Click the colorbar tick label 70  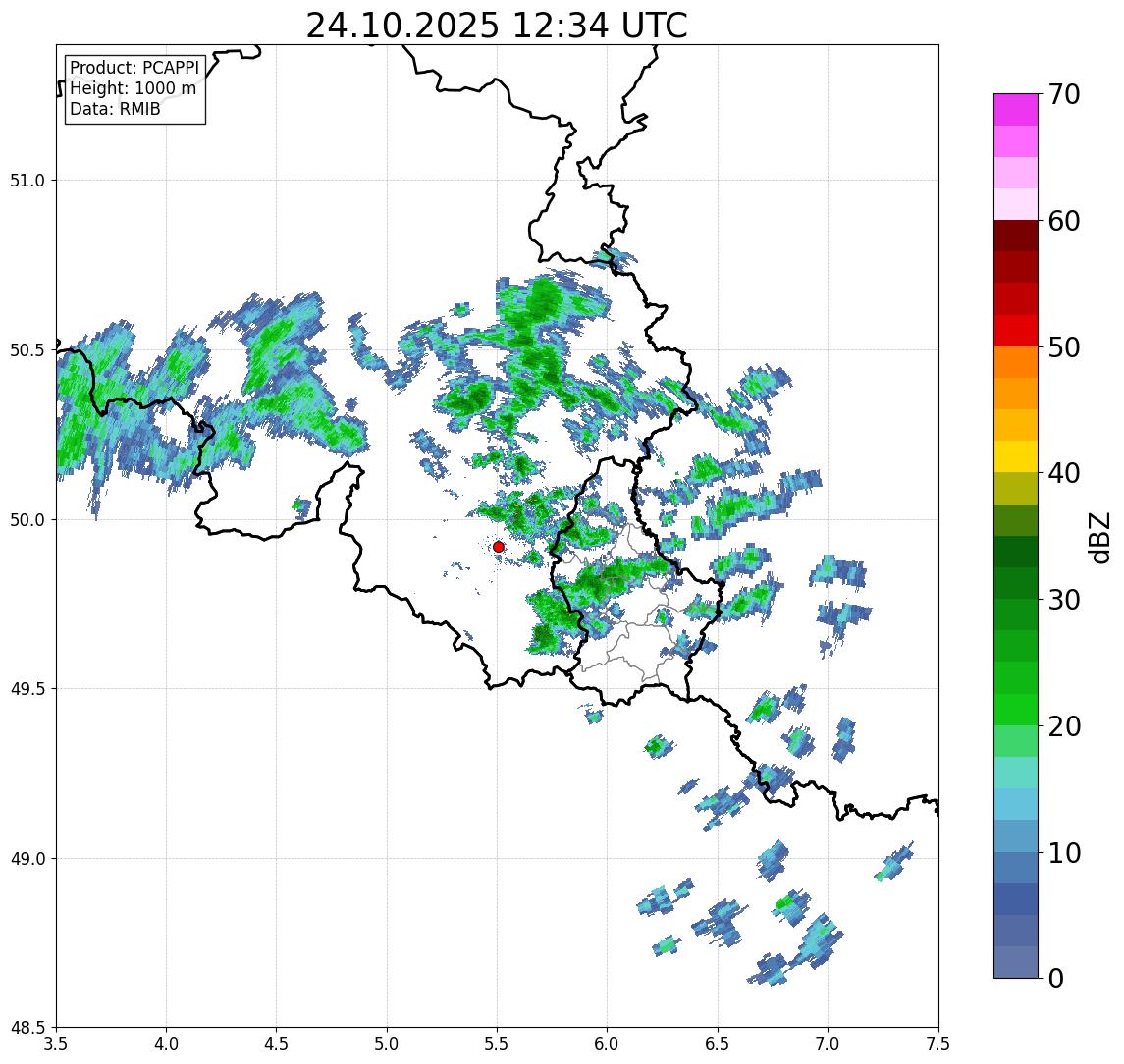1064,94
